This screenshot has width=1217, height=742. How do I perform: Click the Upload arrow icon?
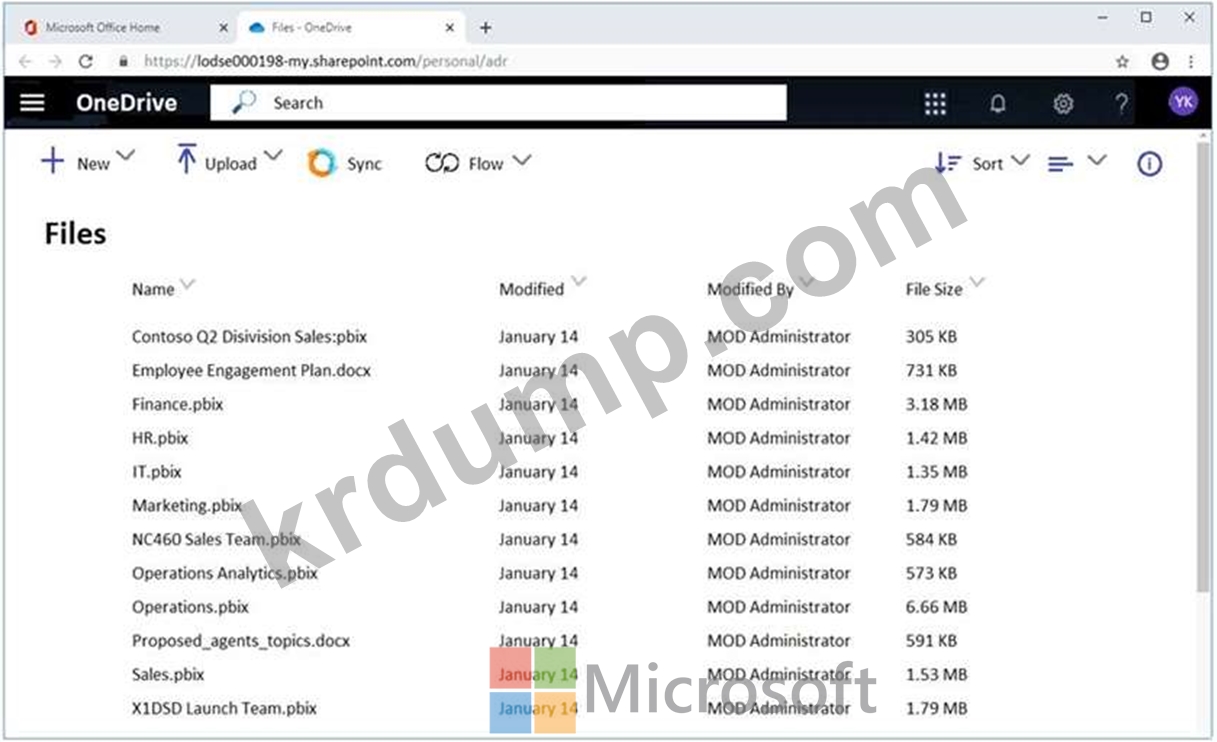[186, 160]
